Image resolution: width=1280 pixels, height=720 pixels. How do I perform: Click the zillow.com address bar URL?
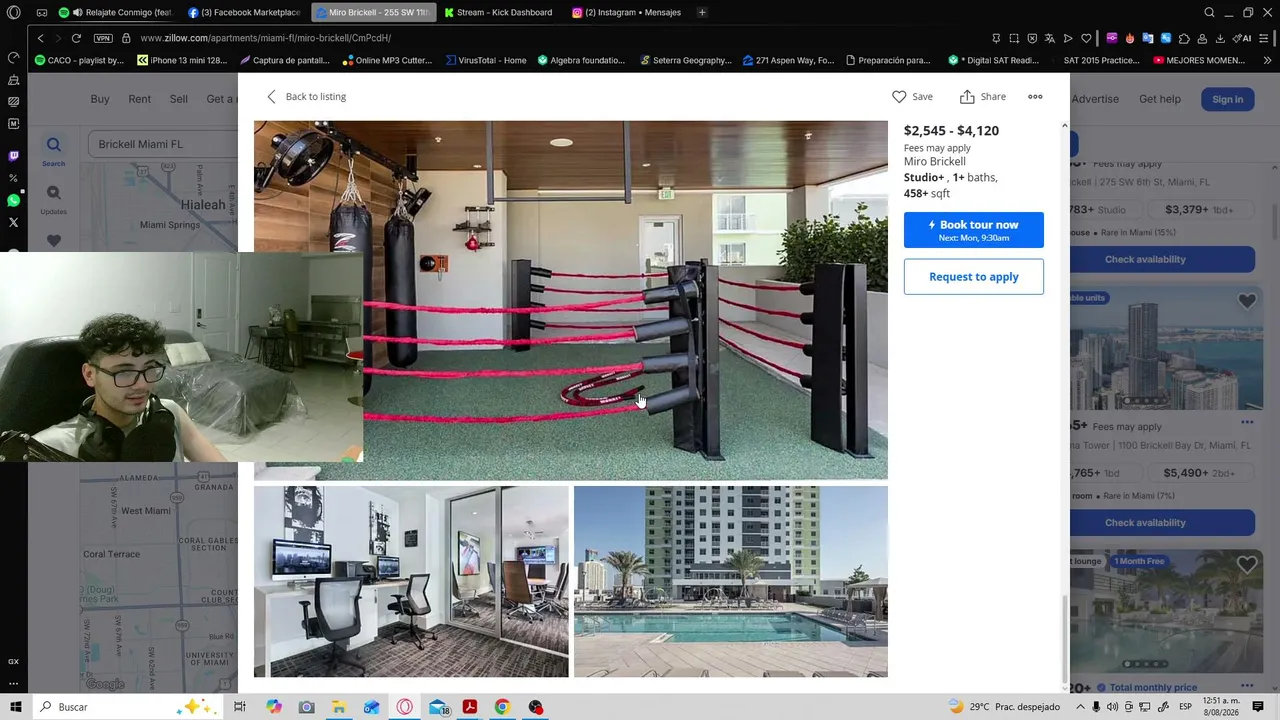point(265,38)
